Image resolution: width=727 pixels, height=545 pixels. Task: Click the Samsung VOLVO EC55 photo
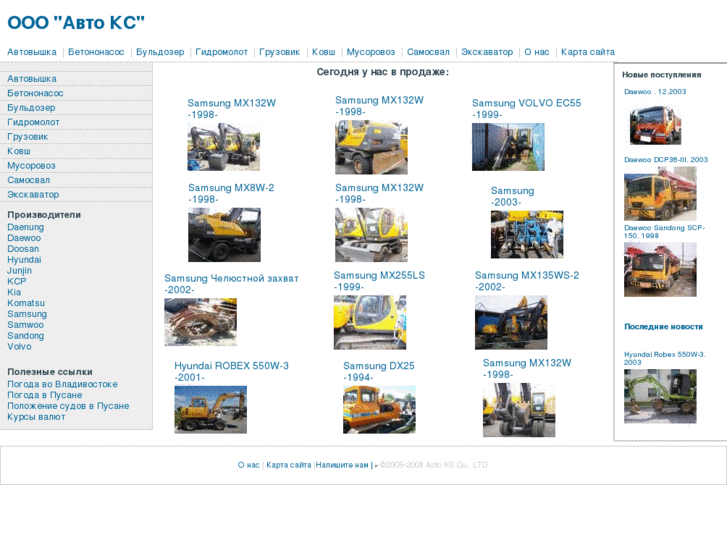click(508, 147)
